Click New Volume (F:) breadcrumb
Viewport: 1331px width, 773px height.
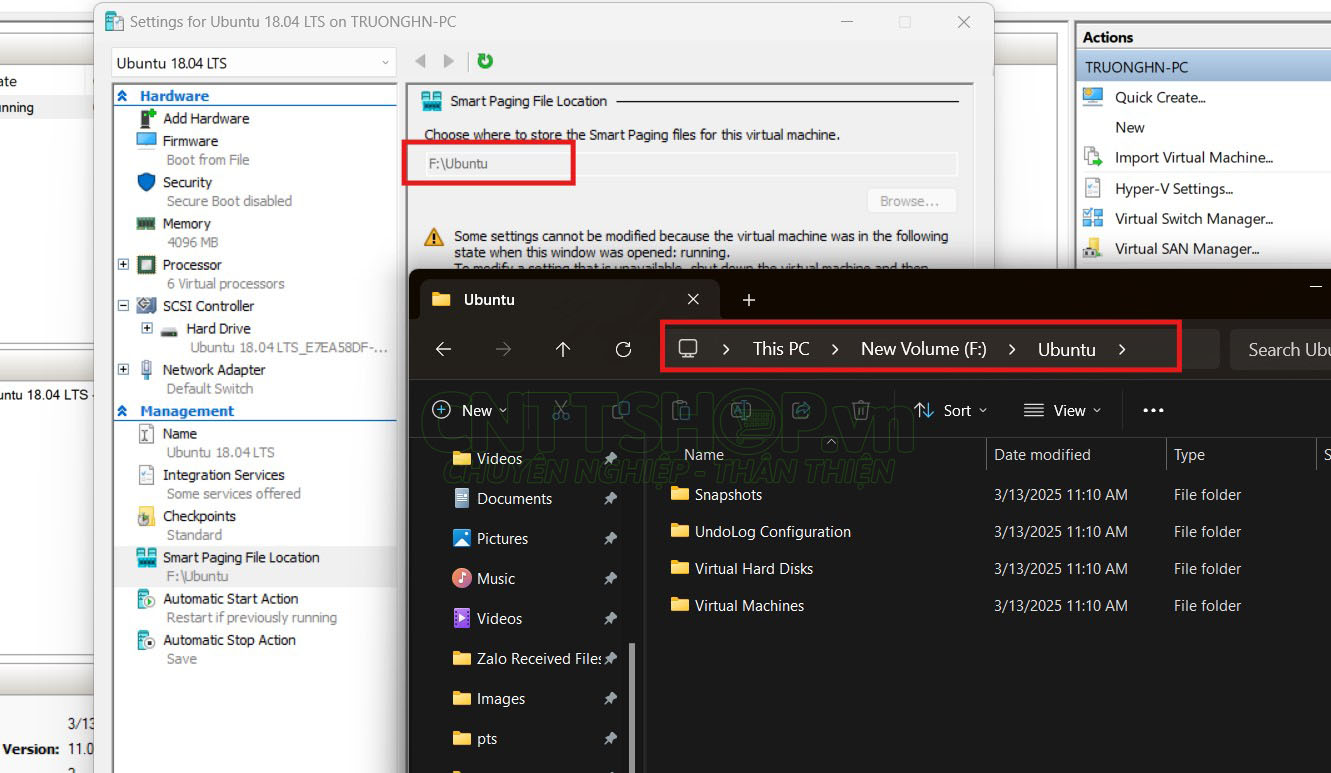(923, 349)
